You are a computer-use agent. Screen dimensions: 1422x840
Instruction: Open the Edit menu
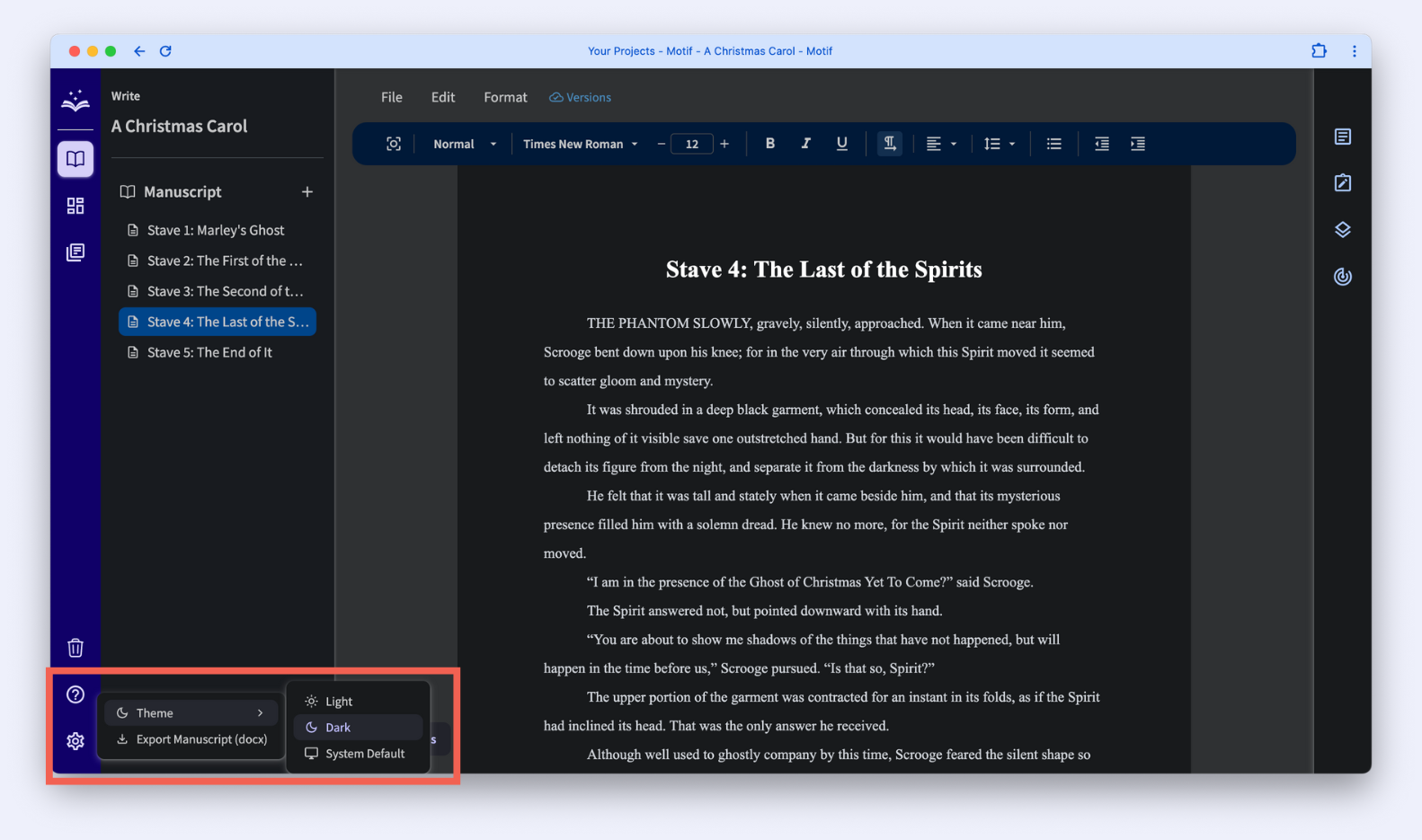(x=443, y=97)
